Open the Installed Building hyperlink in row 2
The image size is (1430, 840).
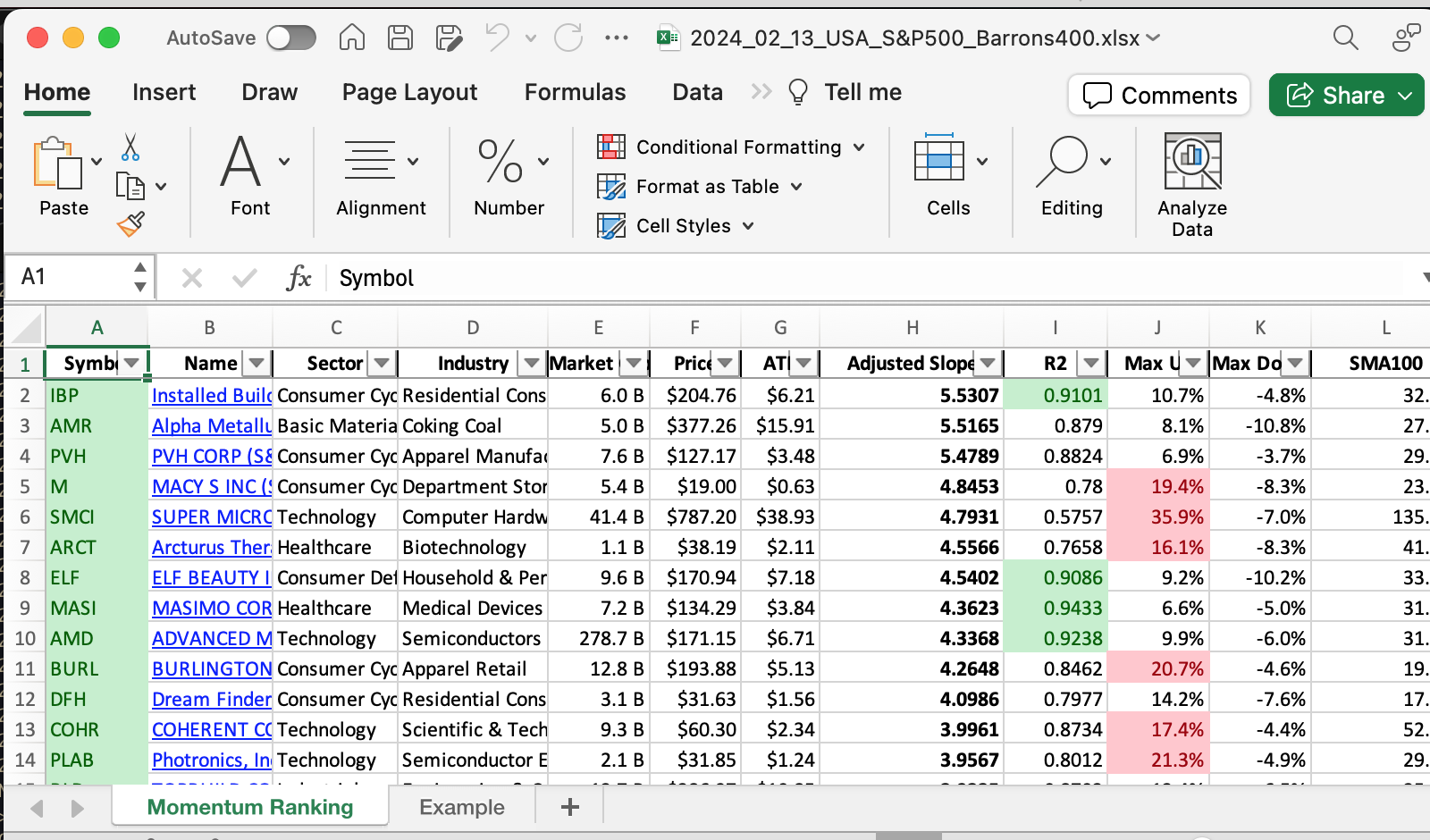tap(211, 395)
